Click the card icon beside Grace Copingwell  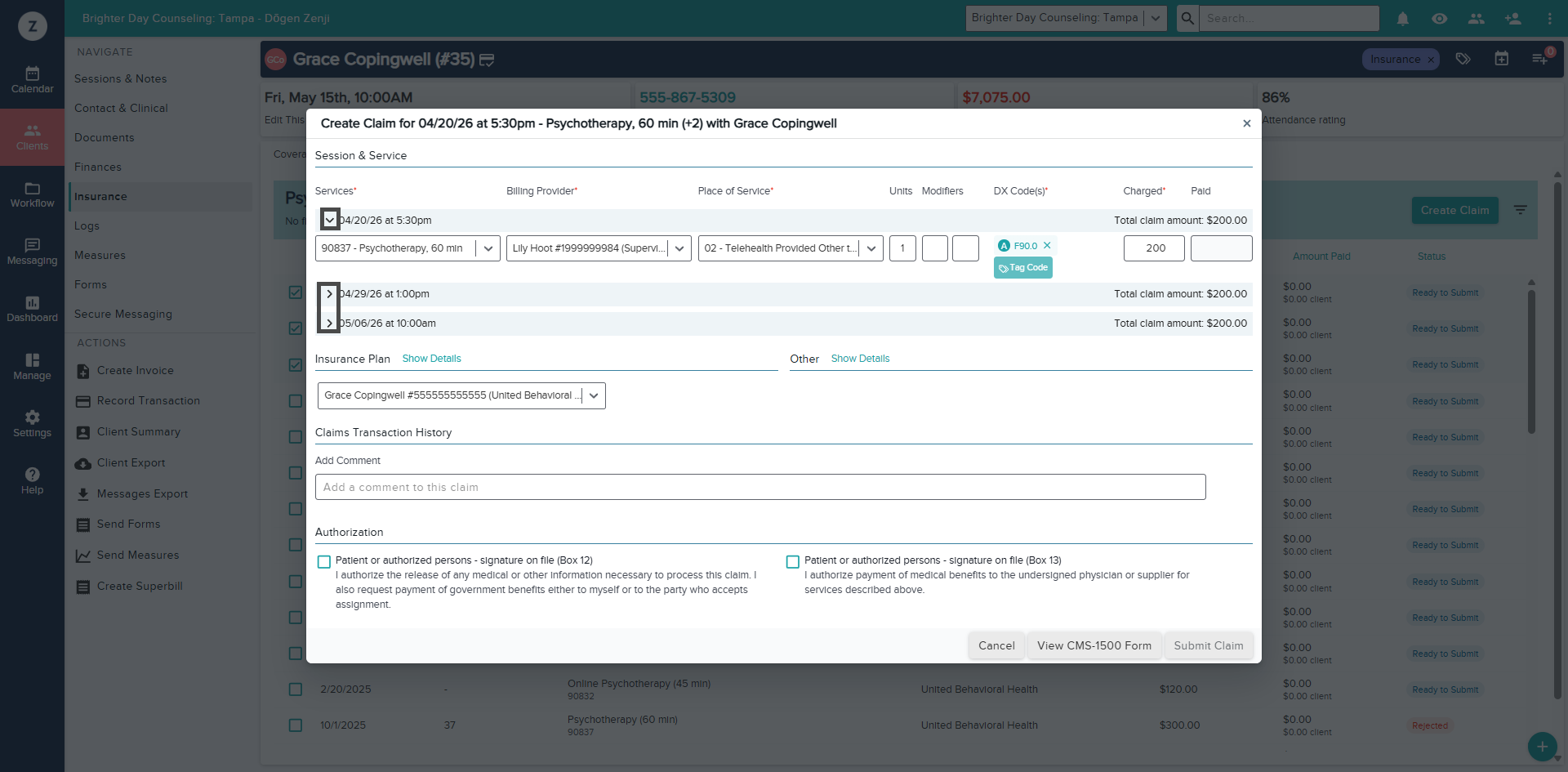click(487, 60)
